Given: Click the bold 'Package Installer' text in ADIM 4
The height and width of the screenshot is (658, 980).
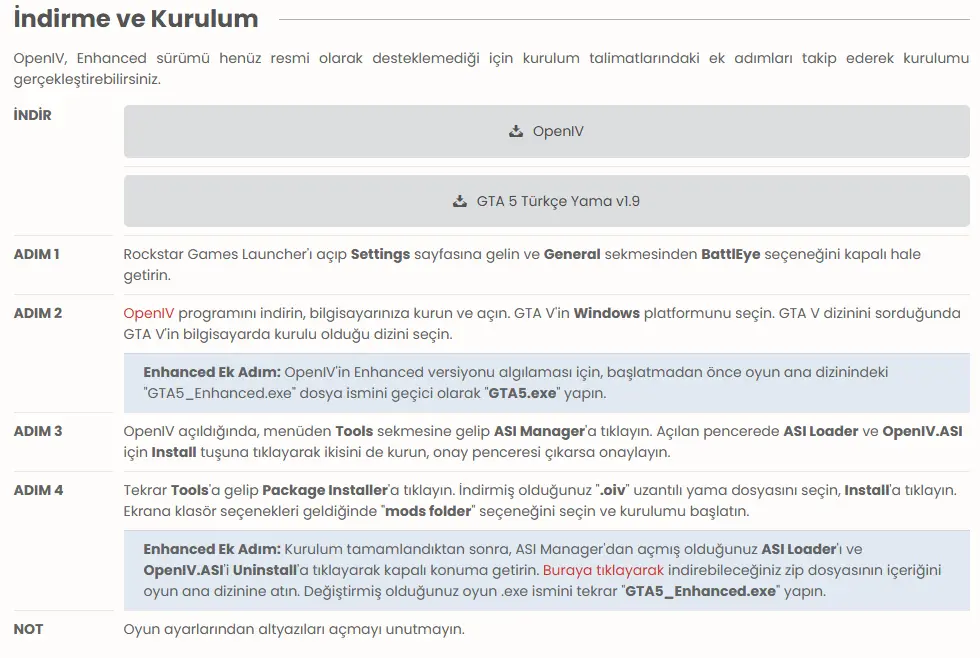Looking at the screenshot, I should [325, 490].
